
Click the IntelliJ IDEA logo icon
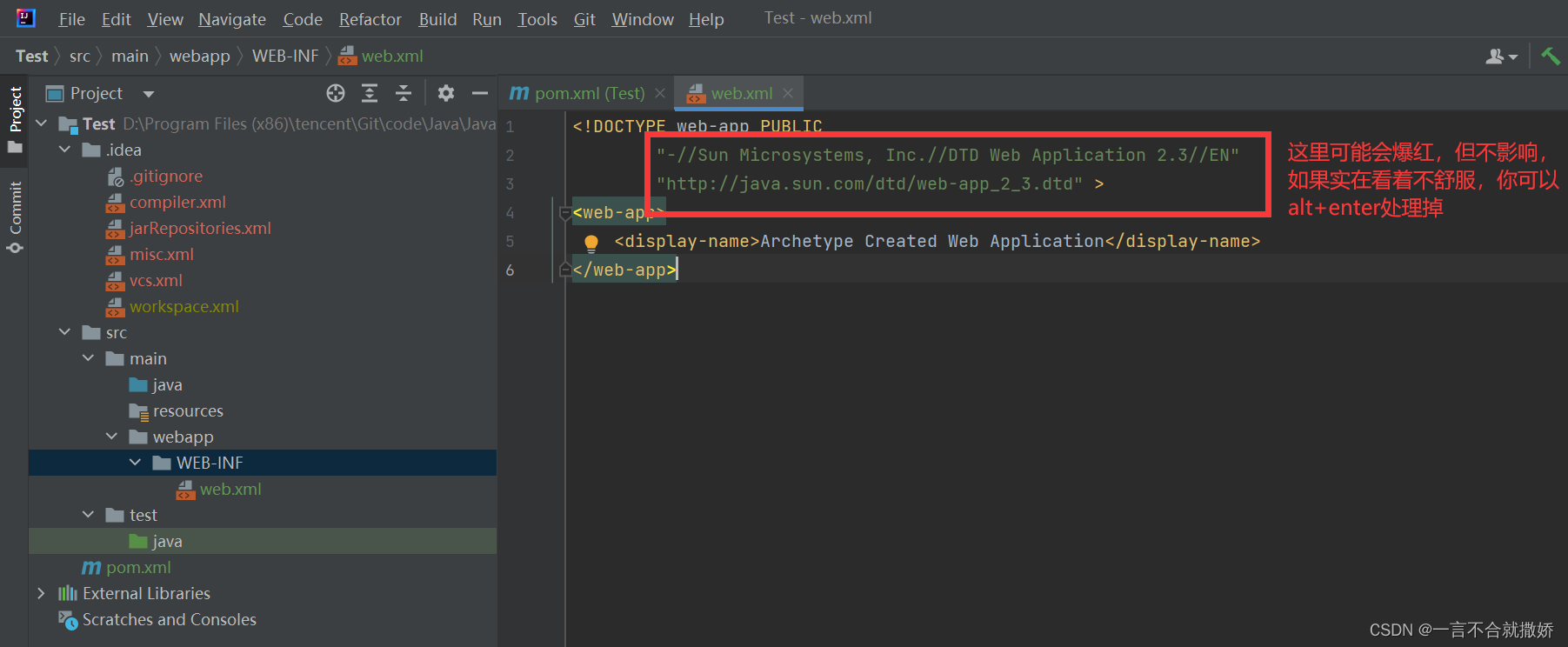pos(26,18)
